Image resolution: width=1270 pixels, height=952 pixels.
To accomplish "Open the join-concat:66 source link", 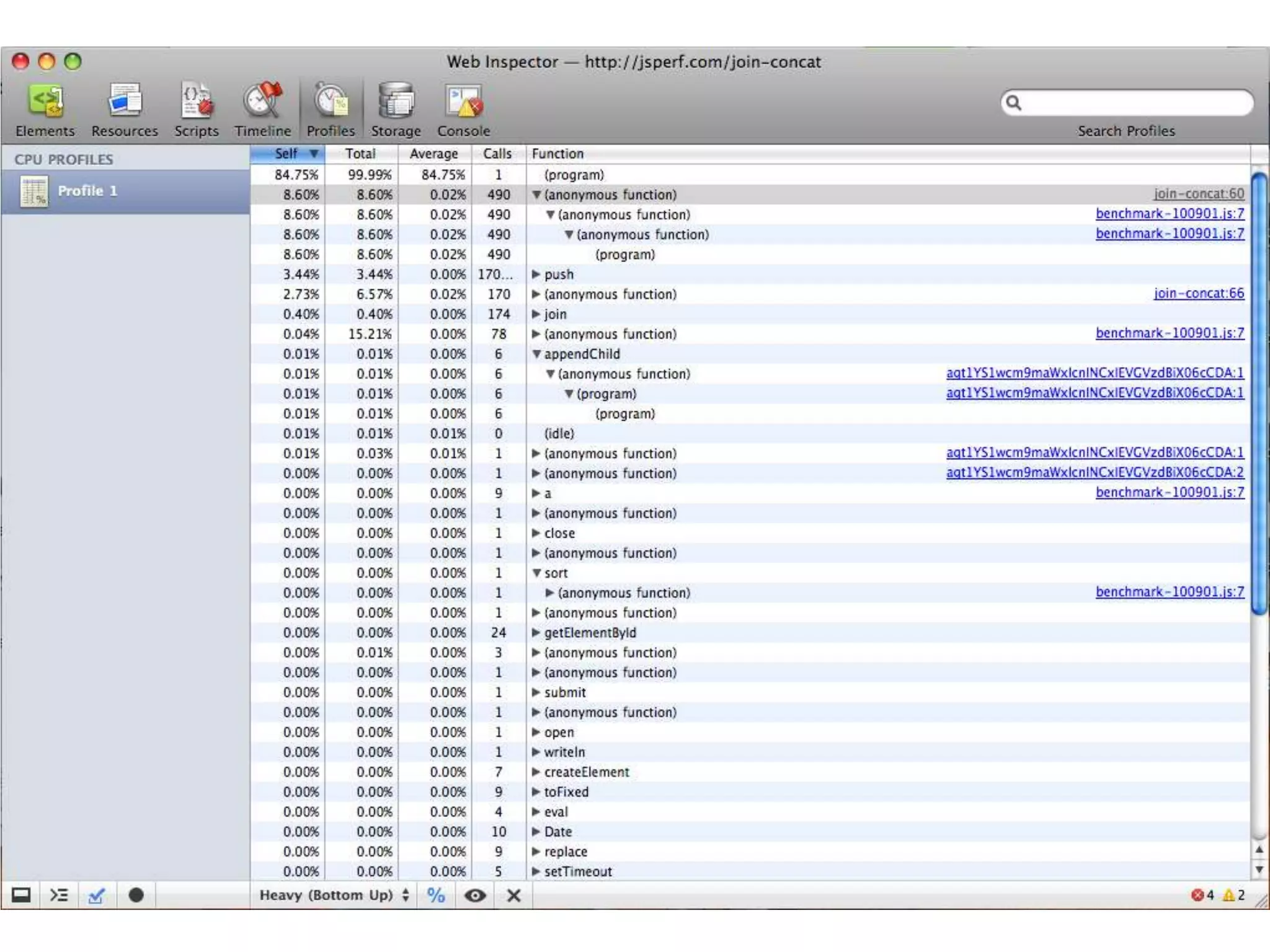I will pyautogui.click(x=1198, y=293).
